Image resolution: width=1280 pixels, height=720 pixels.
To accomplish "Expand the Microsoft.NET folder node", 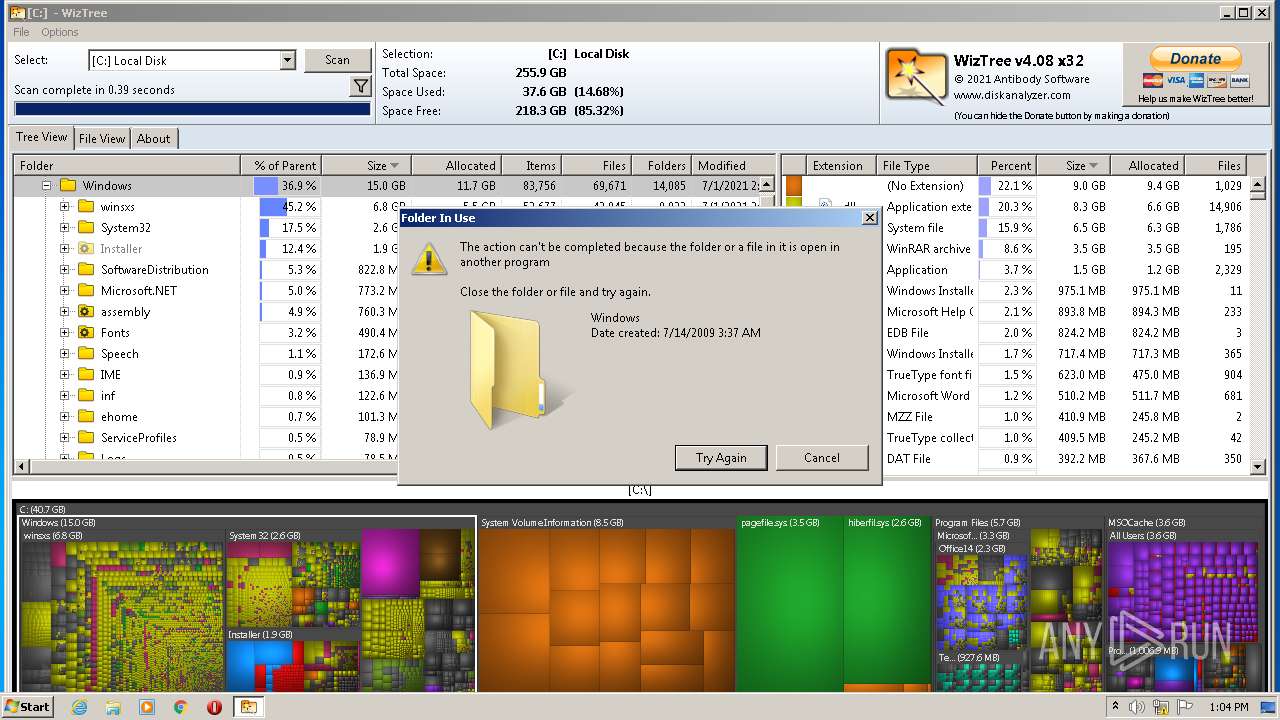I will [x=64, y=290].
